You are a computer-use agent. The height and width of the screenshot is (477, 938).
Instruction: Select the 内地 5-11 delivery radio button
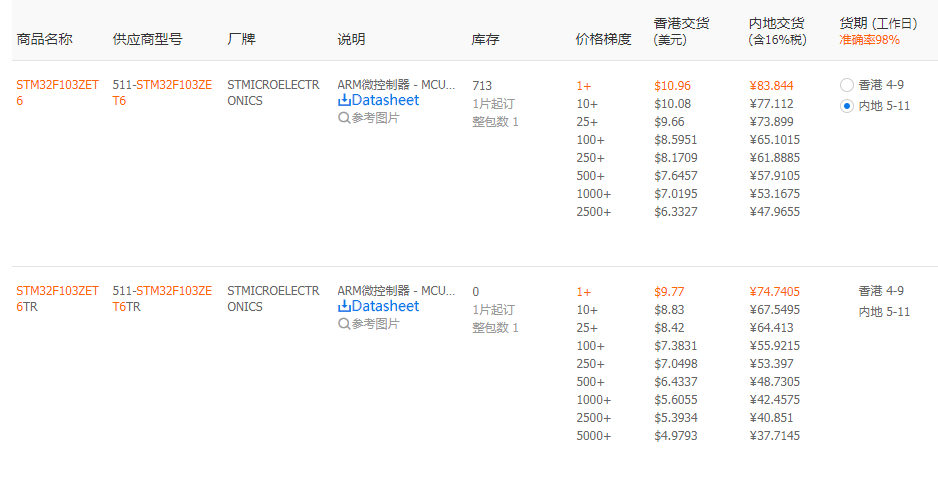tap(846, 106)
